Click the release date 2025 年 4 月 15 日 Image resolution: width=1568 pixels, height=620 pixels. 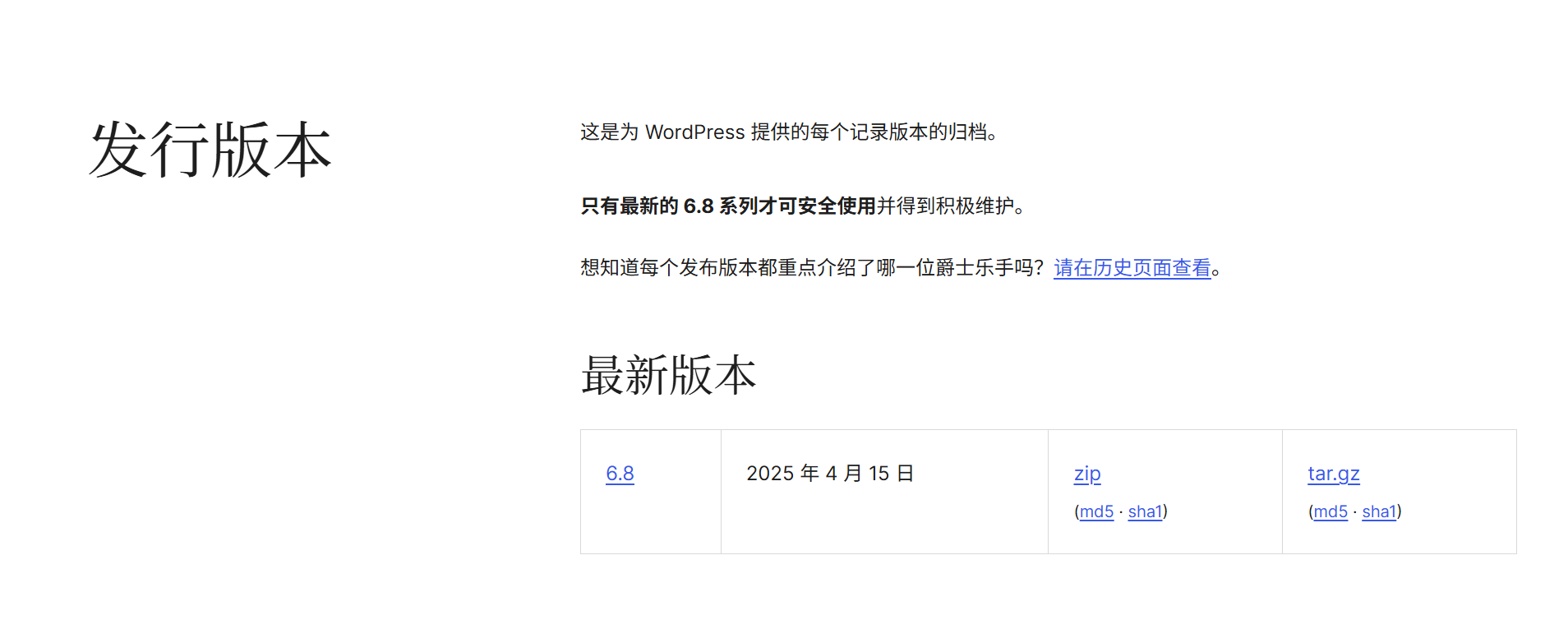(830, 474)
